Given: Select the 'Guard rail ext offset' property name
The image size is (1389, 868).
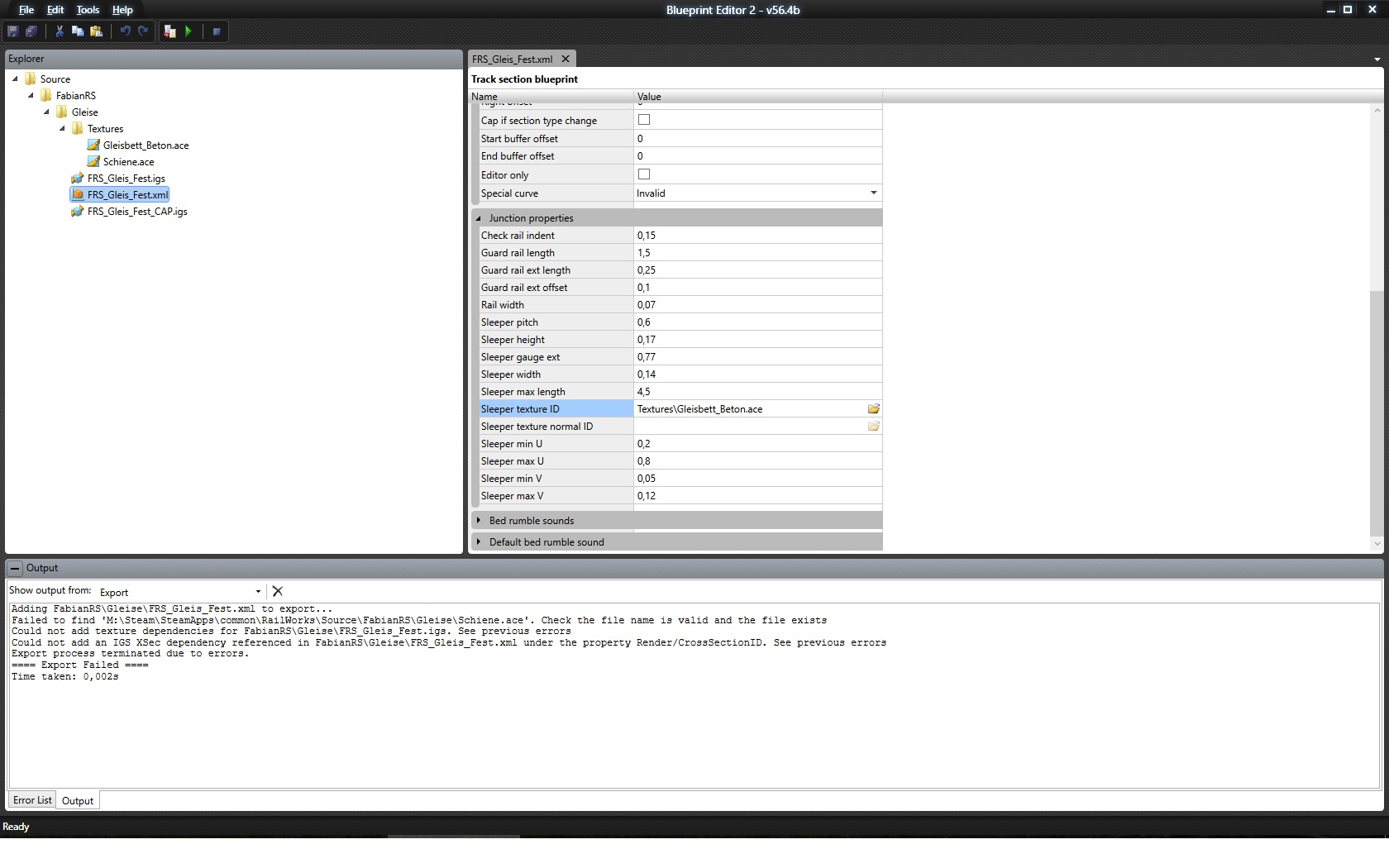Looking at the screenshot, I should (x=524, y=288).
